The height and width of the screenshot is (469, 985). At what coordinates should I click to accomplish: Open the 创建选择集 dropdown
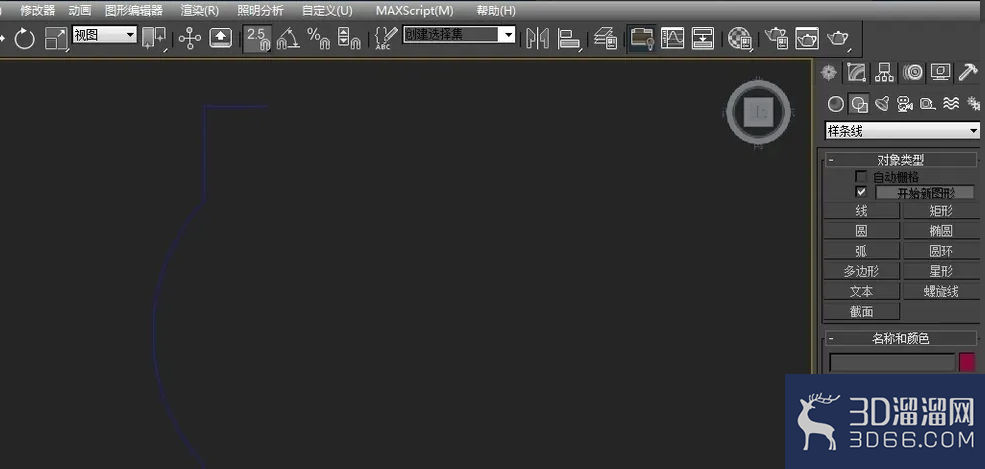tap(459, 35)
